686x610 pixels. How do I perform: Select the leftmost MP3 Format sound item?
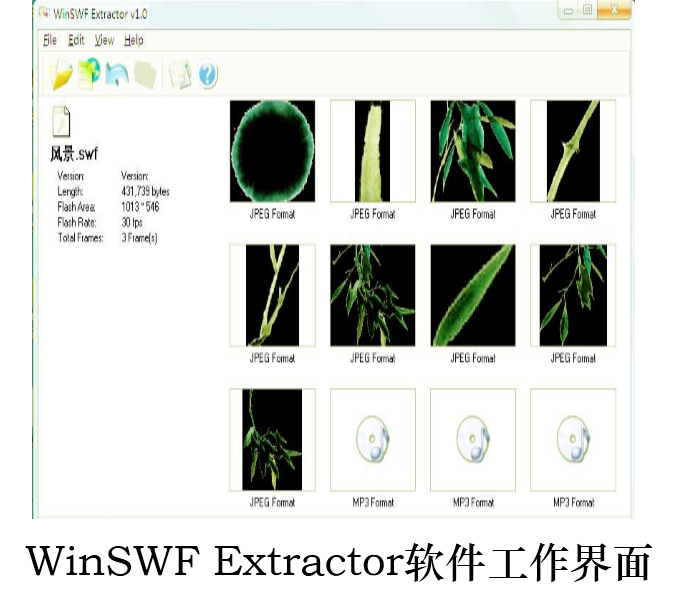pyautogui.click(x=373, y=440)
